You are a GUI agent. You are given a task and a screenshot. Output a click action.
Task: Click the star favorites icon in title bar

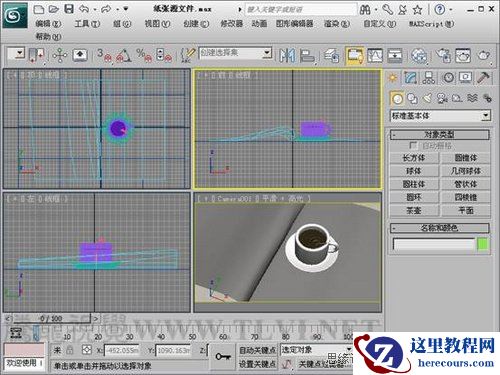pos(418,10)
